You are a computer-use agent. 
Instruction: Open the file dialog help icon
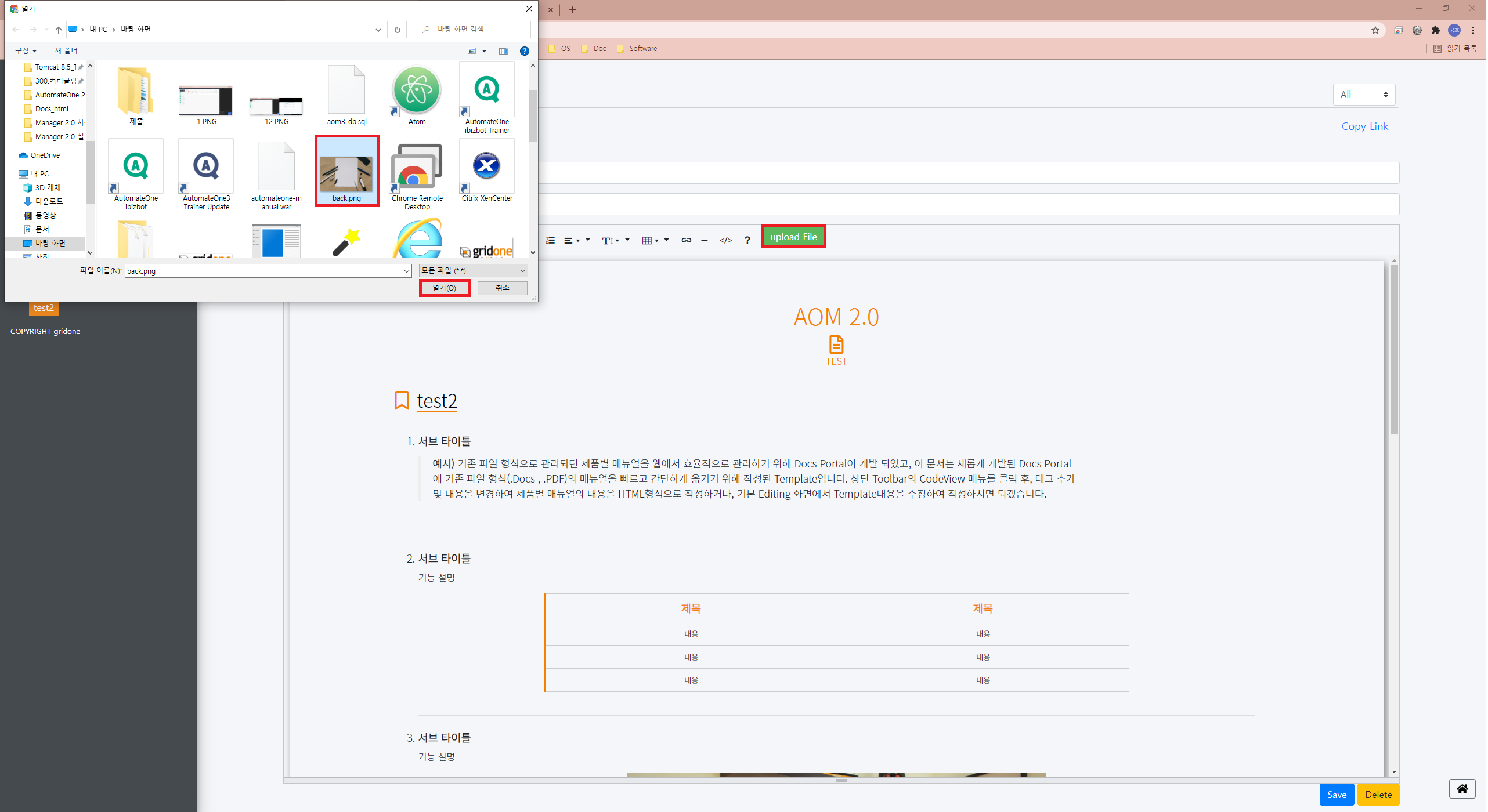tap(524, 51)
